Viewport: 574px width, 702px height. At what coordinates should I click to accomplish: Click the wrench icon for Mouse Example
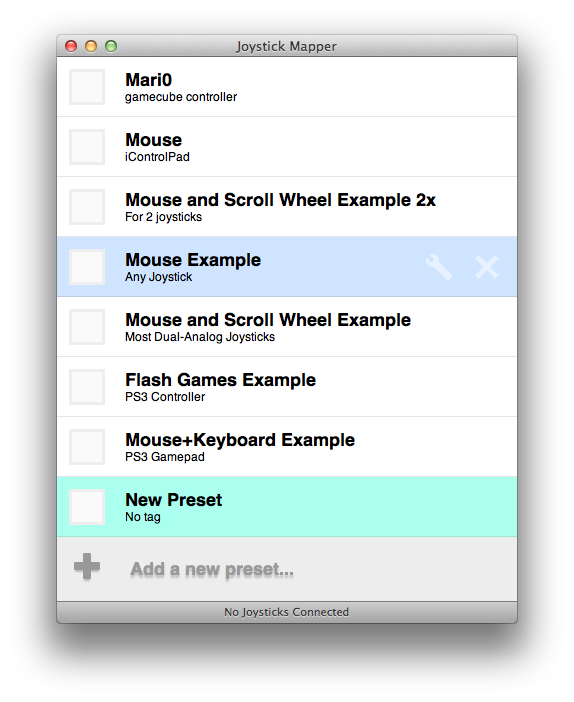(x=438, y=267)
